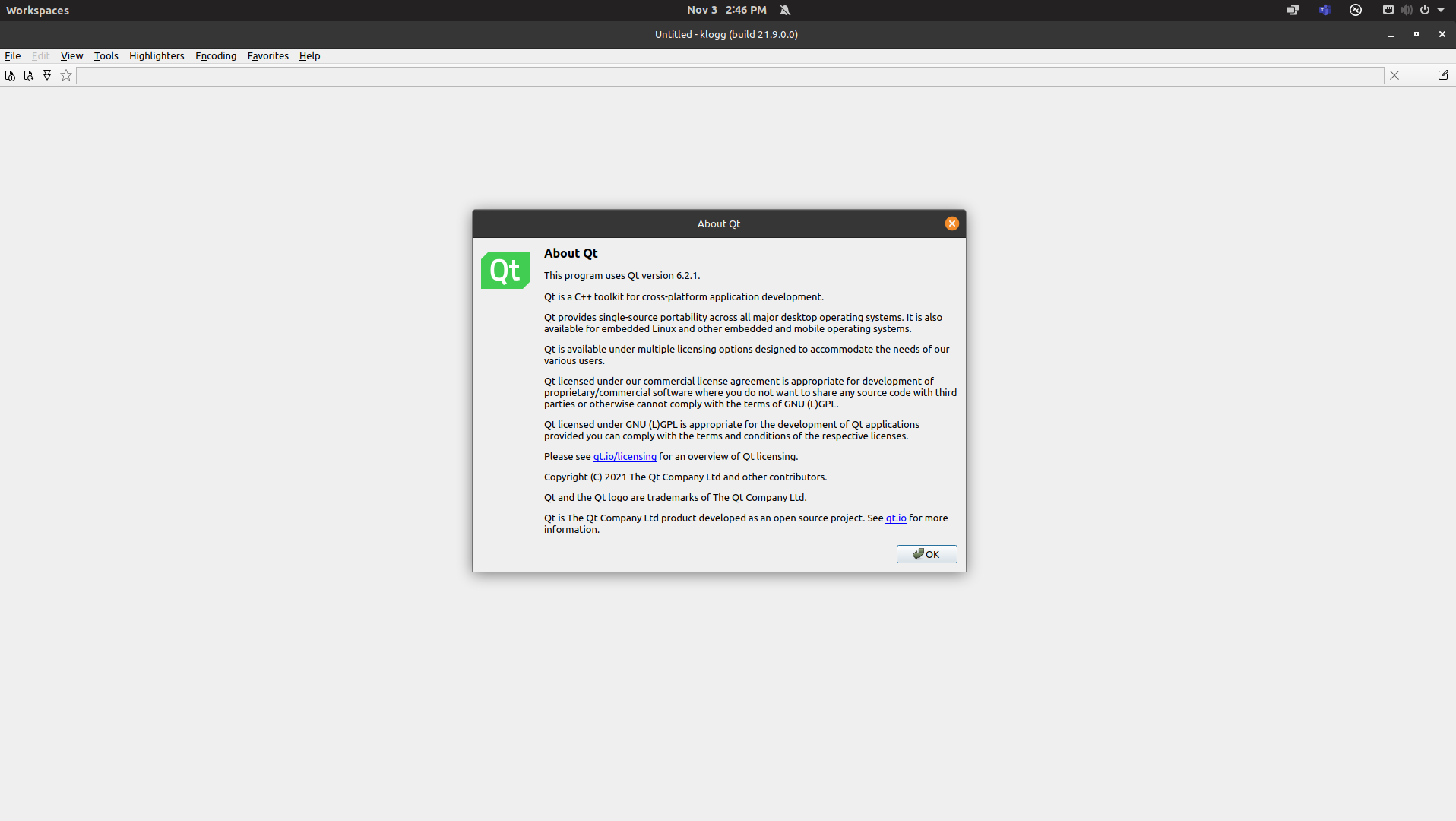
Task: Click the green Qt logo
Action: pyautogui.click(x=505, y=271)
